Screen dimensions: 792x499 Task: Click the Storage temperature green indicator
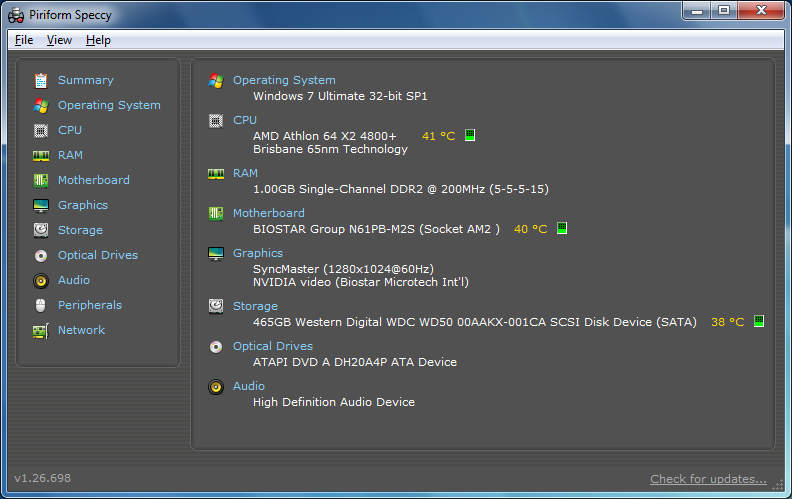point(760,322)
